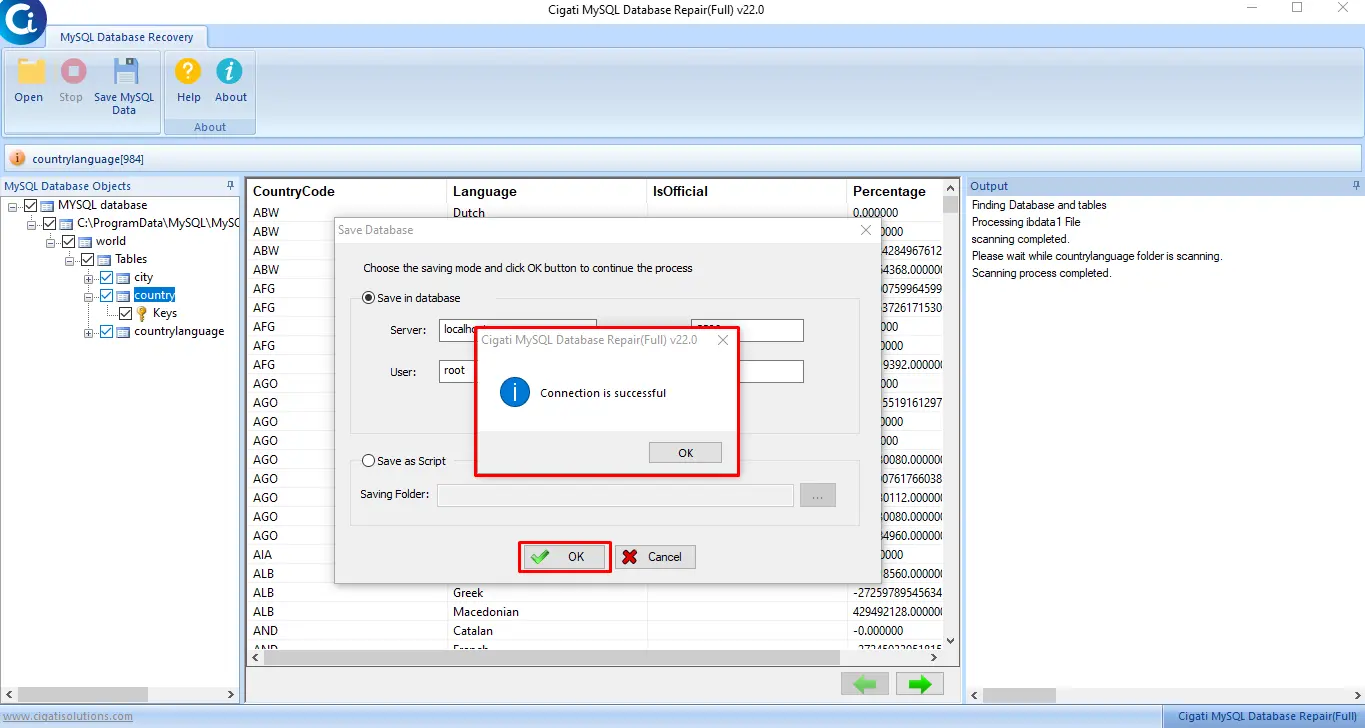1365x728 pixels.
Task: Close the Save Database dialog with X
Action: click(x=866, y=230)
